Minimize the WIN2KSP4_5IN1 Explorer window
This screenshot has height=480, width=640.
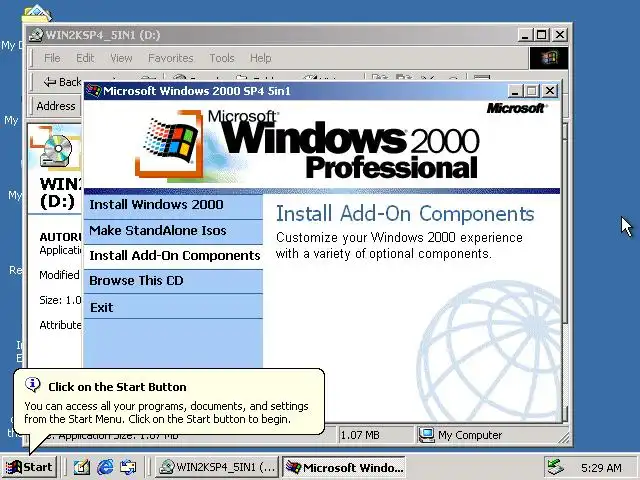525,35
